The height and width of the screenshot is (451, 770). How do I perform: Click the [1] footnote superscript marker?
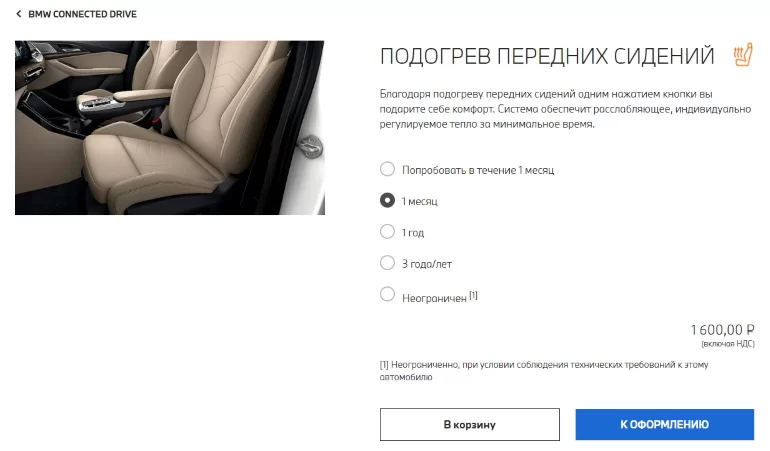pos(473,295)
